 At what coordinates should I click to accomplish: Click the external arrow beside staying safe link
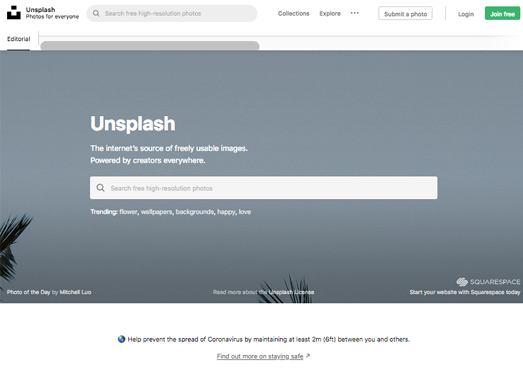coord(308,356)
